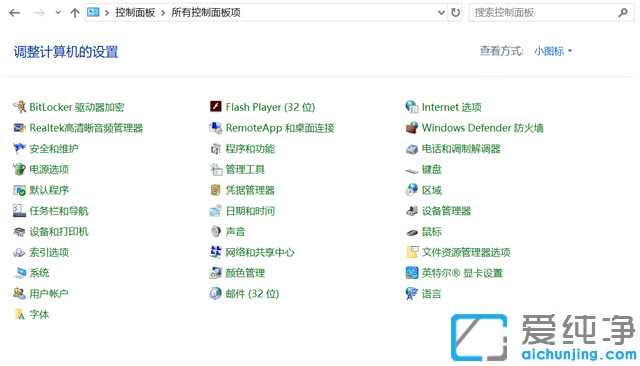
Task: Click the 控制面板 breadcrumb segment
Action: pyautogui.click(x=135, y=13)
